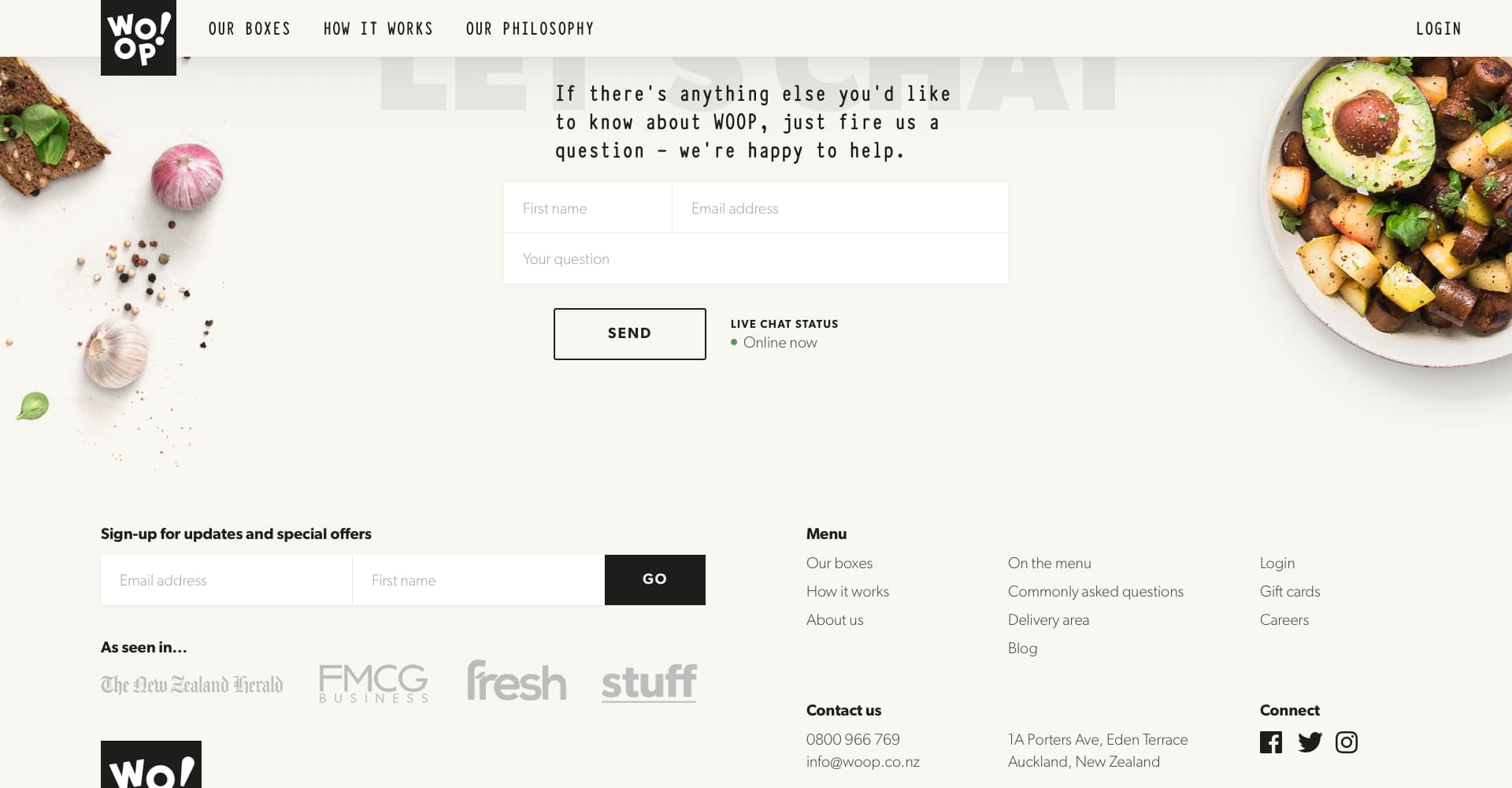Screen dimensions: 1512x788
Task: Click The New Zealand Herald logo
Action: point(192,684)
